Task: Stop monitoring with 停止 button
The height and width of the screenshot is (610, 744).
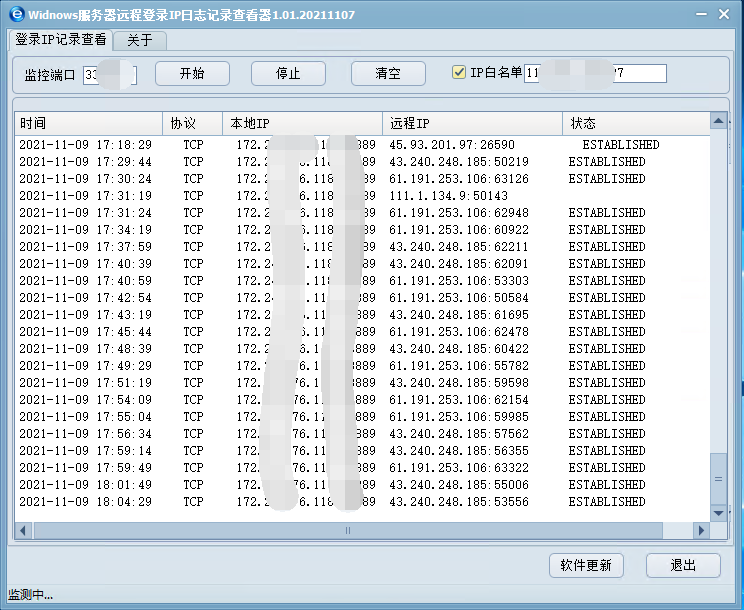Action: click(x=288, y=74)
